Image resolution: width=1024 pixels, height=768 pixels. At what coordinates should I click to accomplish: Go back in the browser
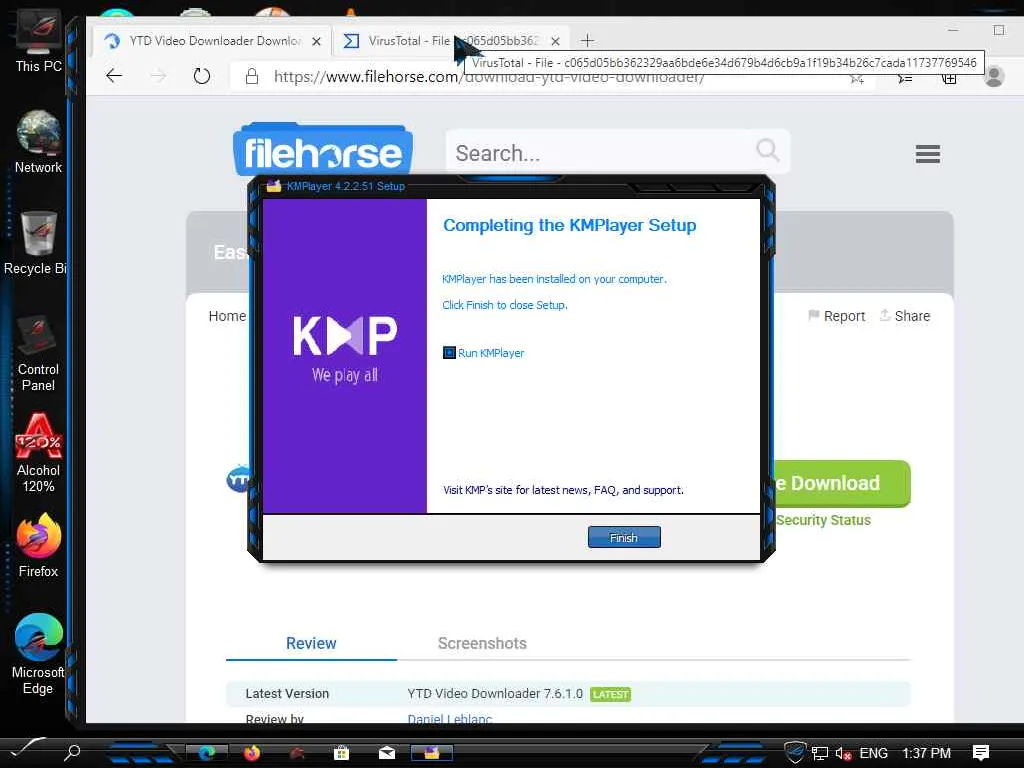click(x=114, y=76)
